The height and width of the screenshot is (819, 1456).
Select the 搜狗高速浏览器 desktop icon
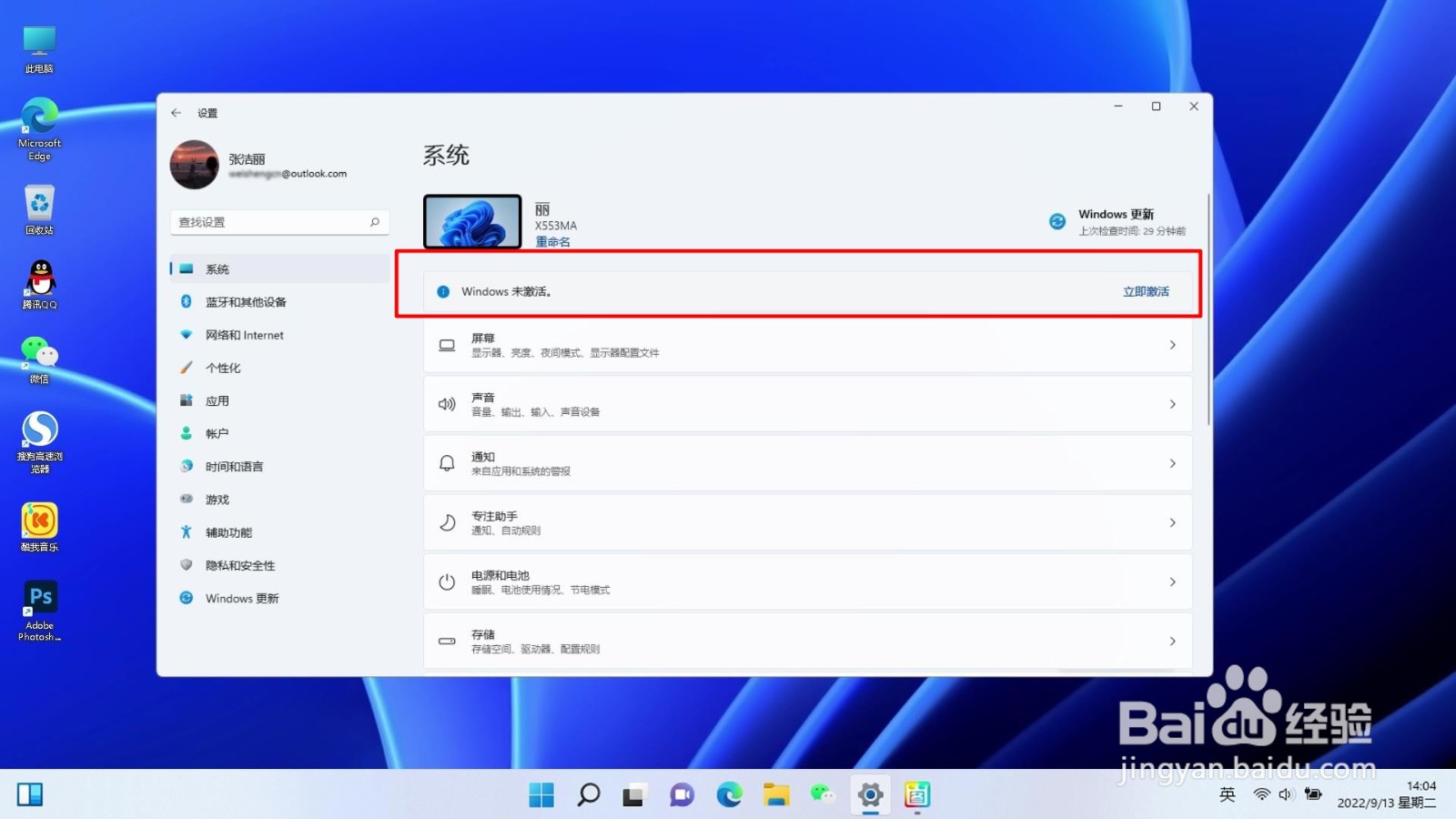pyautogui.click(x=39, y=442)
